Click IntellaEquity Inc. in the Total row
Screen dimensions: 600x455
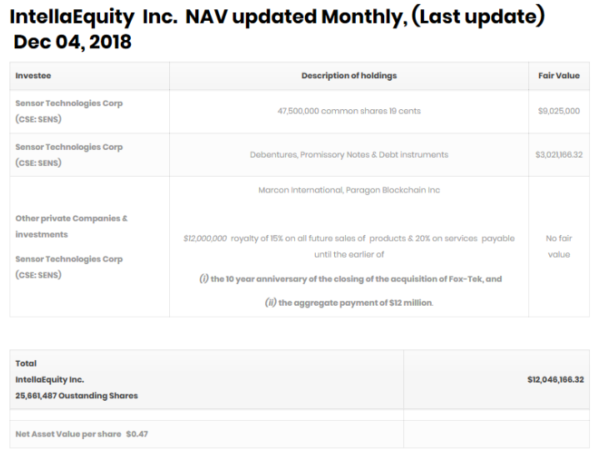point(50,380)
